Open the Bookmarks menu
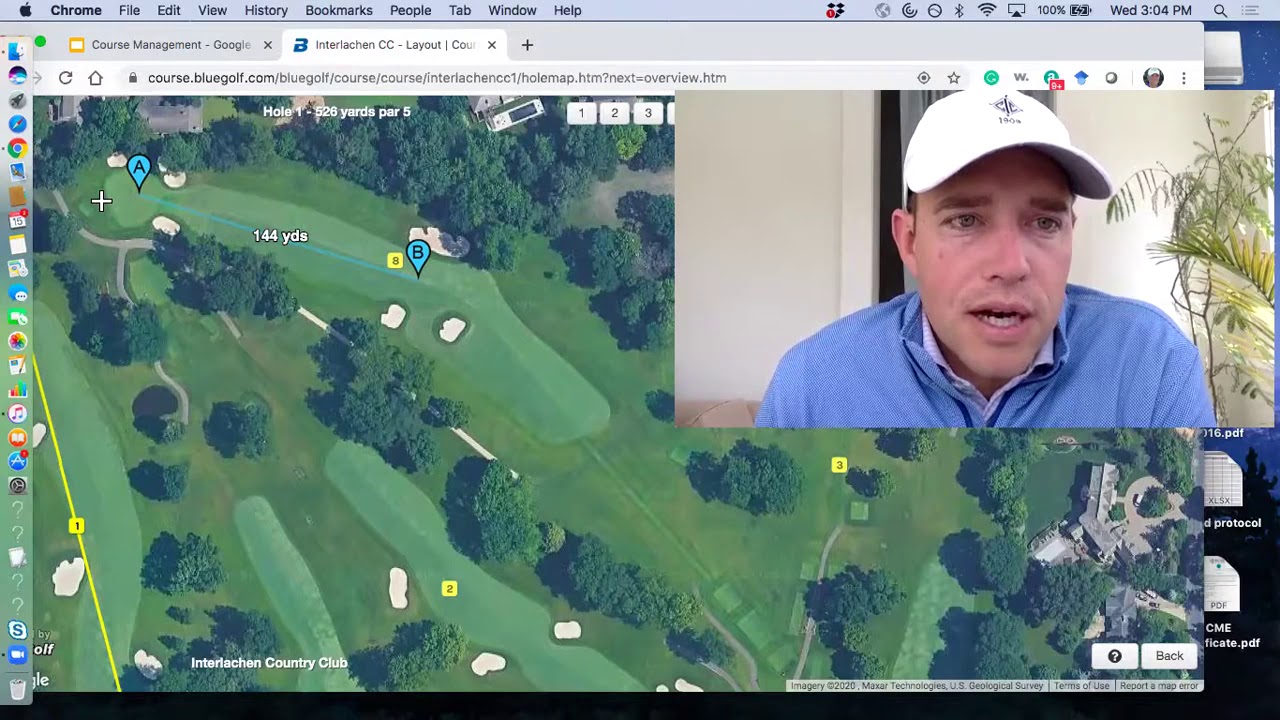The image size is (1280, 720). coord(339,10)
